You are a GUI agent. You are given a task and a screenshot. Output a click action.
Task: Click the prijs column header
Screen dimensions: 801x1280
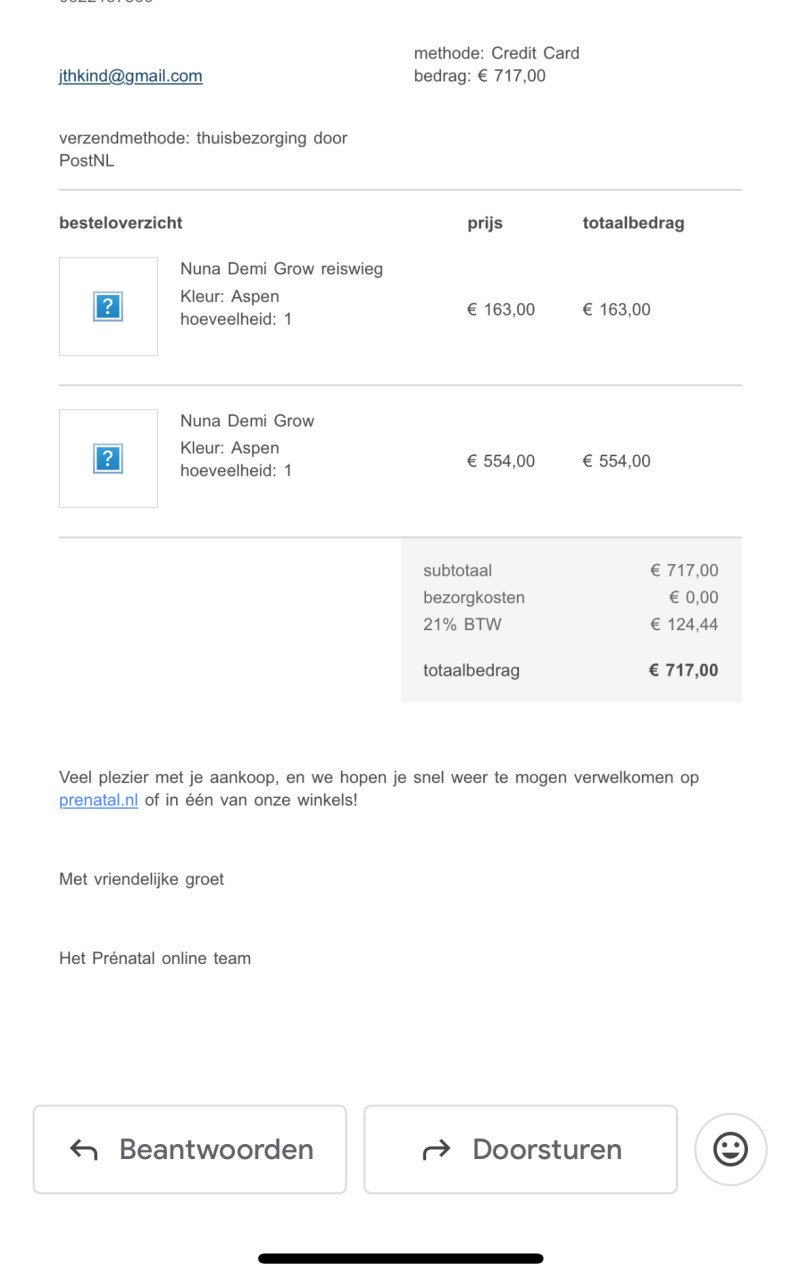click(485, 223)
